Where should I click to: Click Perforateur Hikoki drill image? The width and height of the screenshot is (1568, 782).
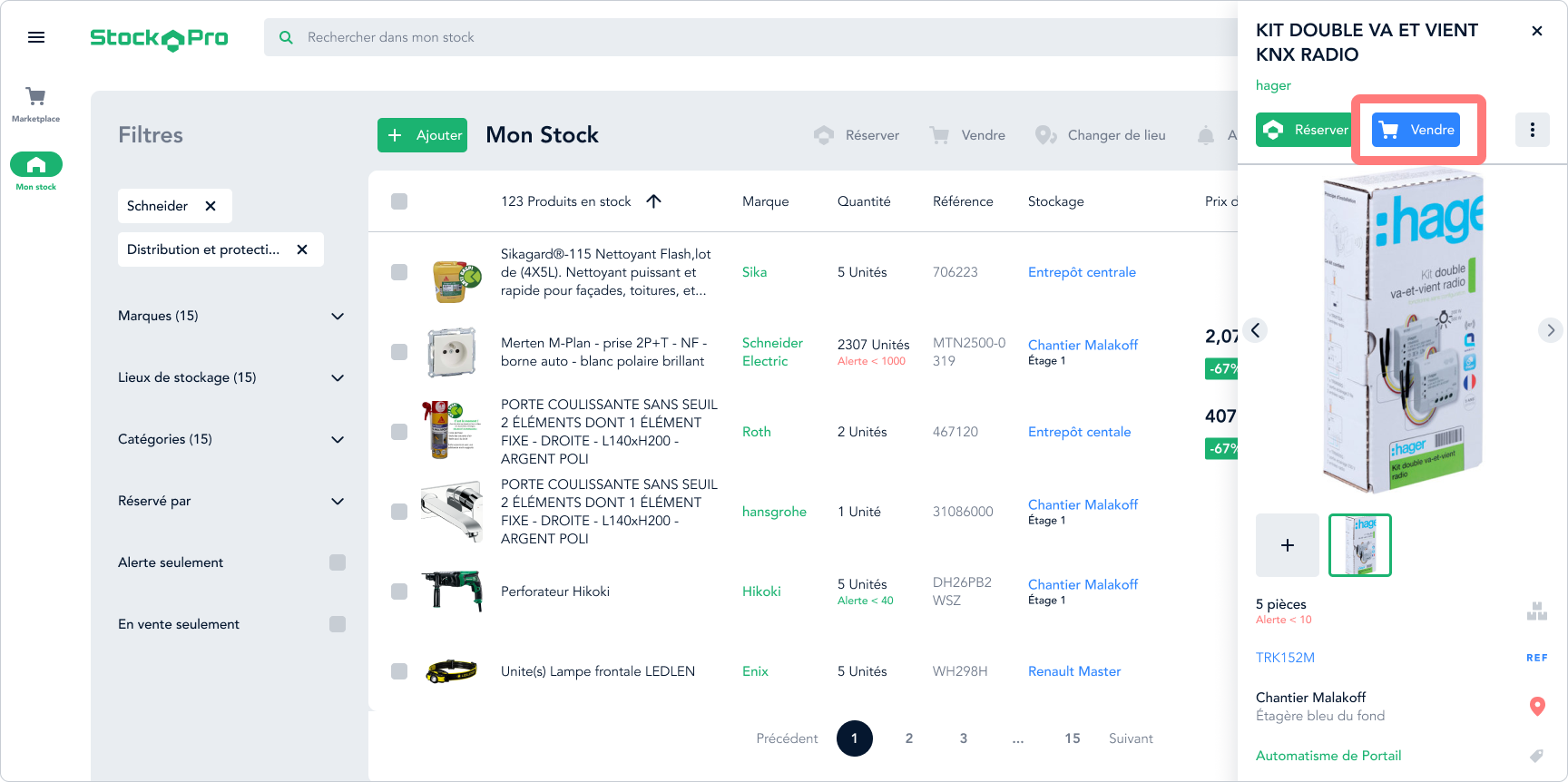452,590
